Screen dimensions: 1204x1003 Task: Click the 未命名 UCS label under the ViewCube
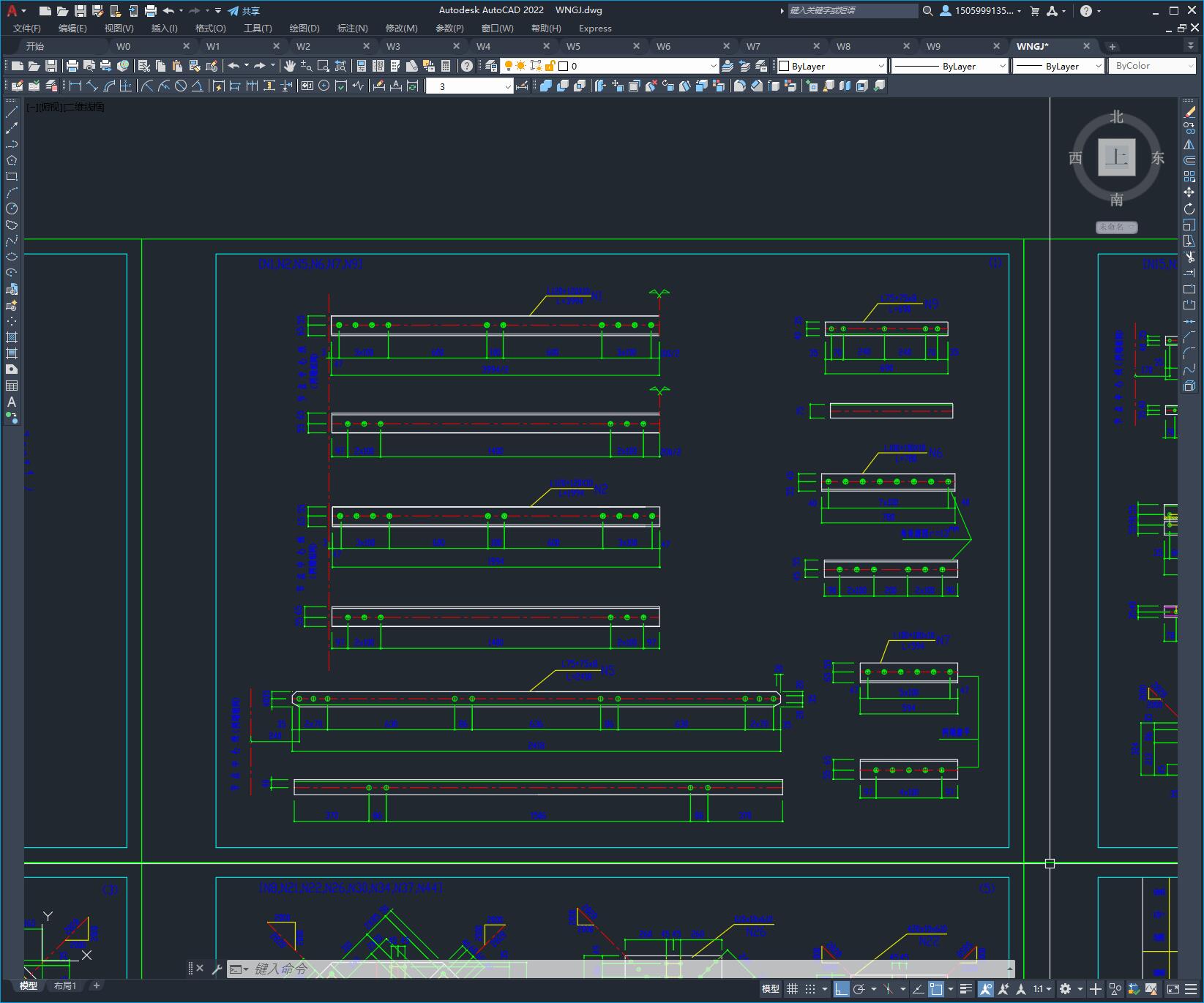(x=1116, y=227)
